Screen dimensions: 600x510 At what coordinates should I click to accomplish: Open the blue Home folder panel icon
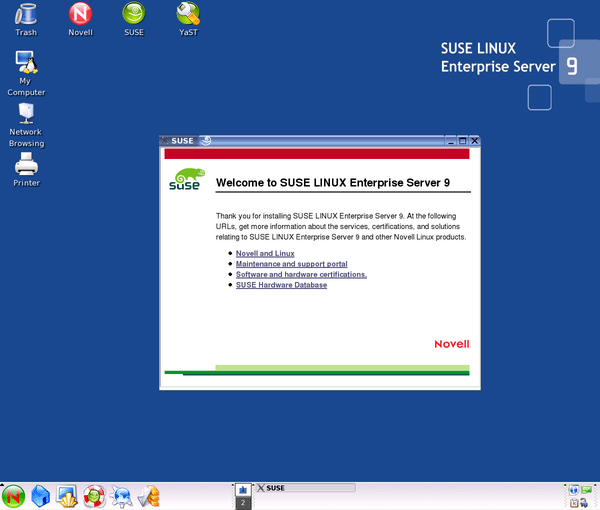coord(41,497)
